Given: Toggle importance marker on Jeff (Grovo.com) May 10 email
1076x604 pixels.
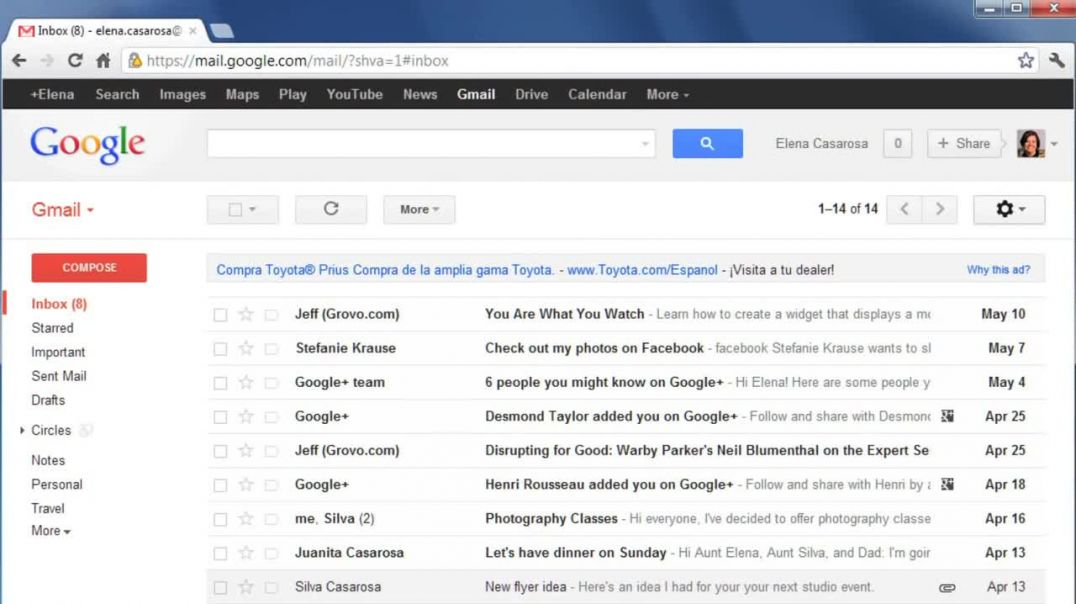Looking at the screenshot, I should (272, 315).
